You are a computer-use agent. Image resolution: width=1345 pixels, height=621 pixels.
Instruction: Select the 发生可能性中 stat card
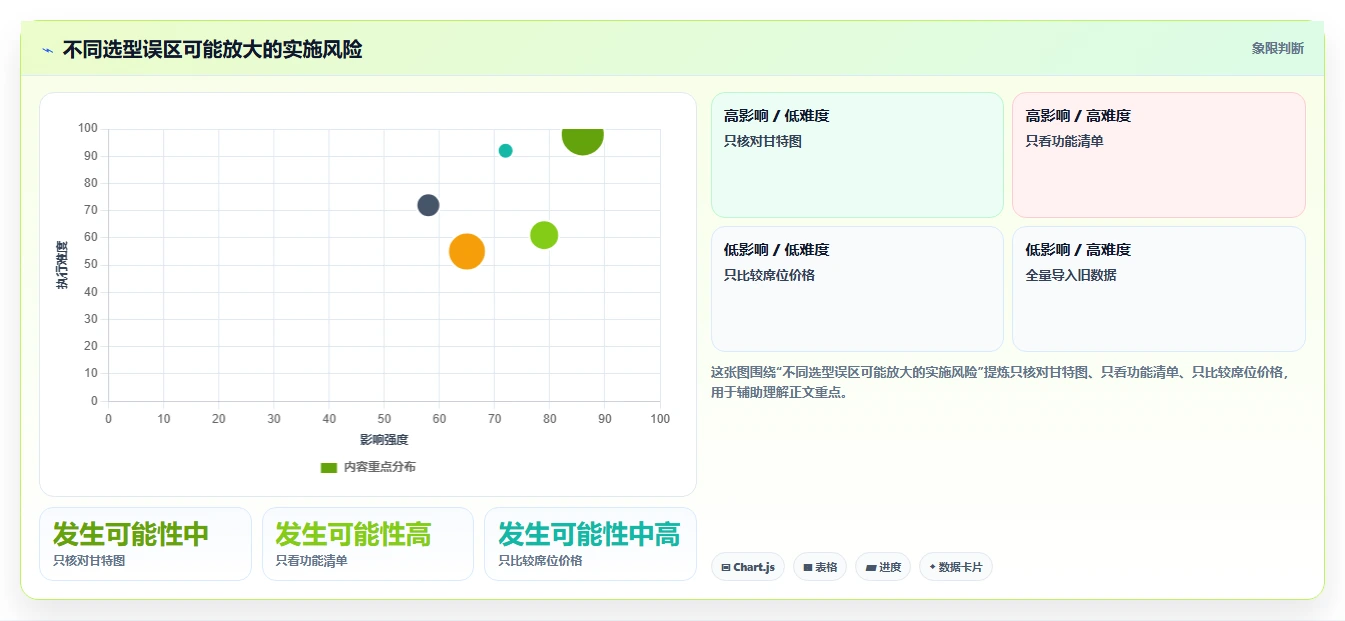(x=145, y=544)
